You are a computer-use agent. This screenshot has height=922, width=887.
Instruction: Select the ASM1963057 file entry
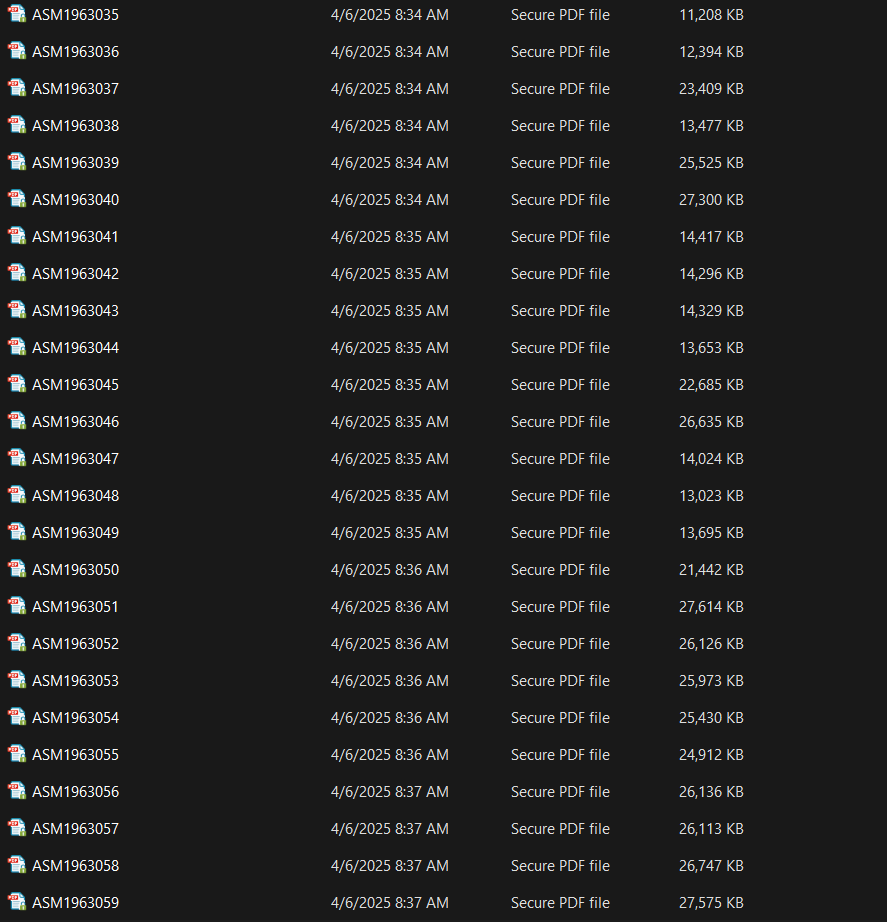click(x=75, y=829)
